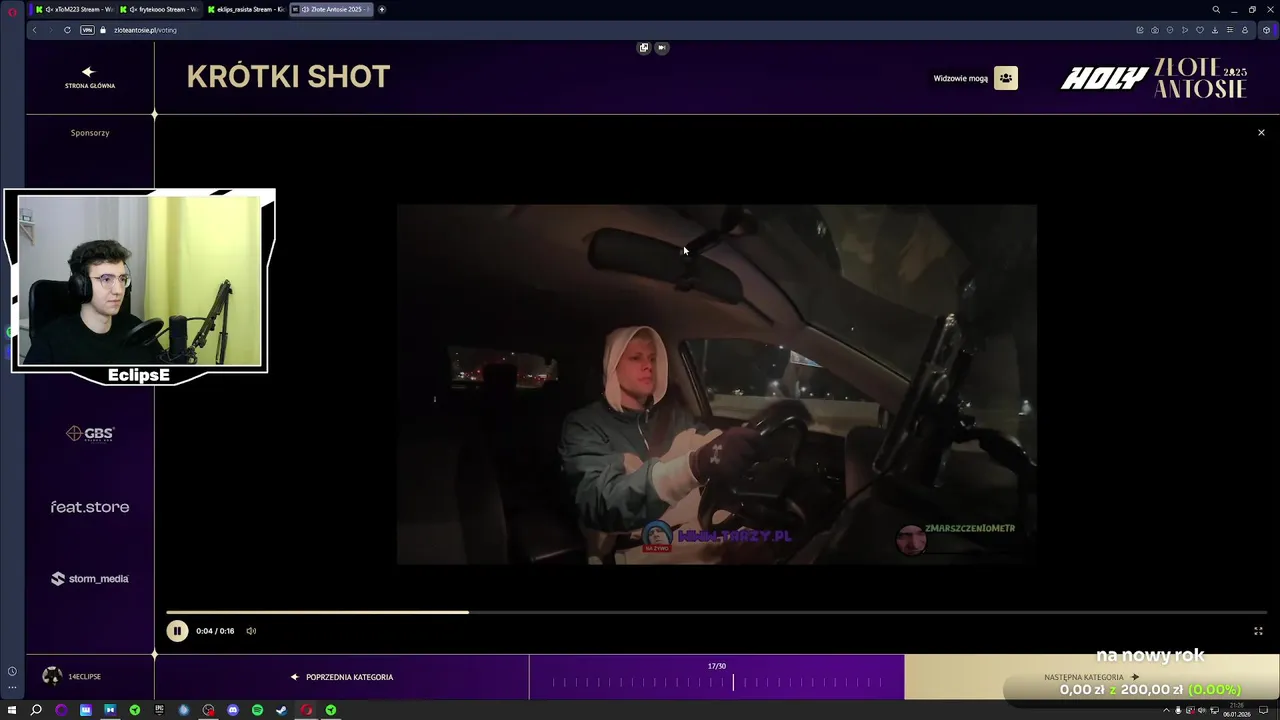Take a snapshot with camera icon
Screen dimensions: 1280x720
(1155, 30)
